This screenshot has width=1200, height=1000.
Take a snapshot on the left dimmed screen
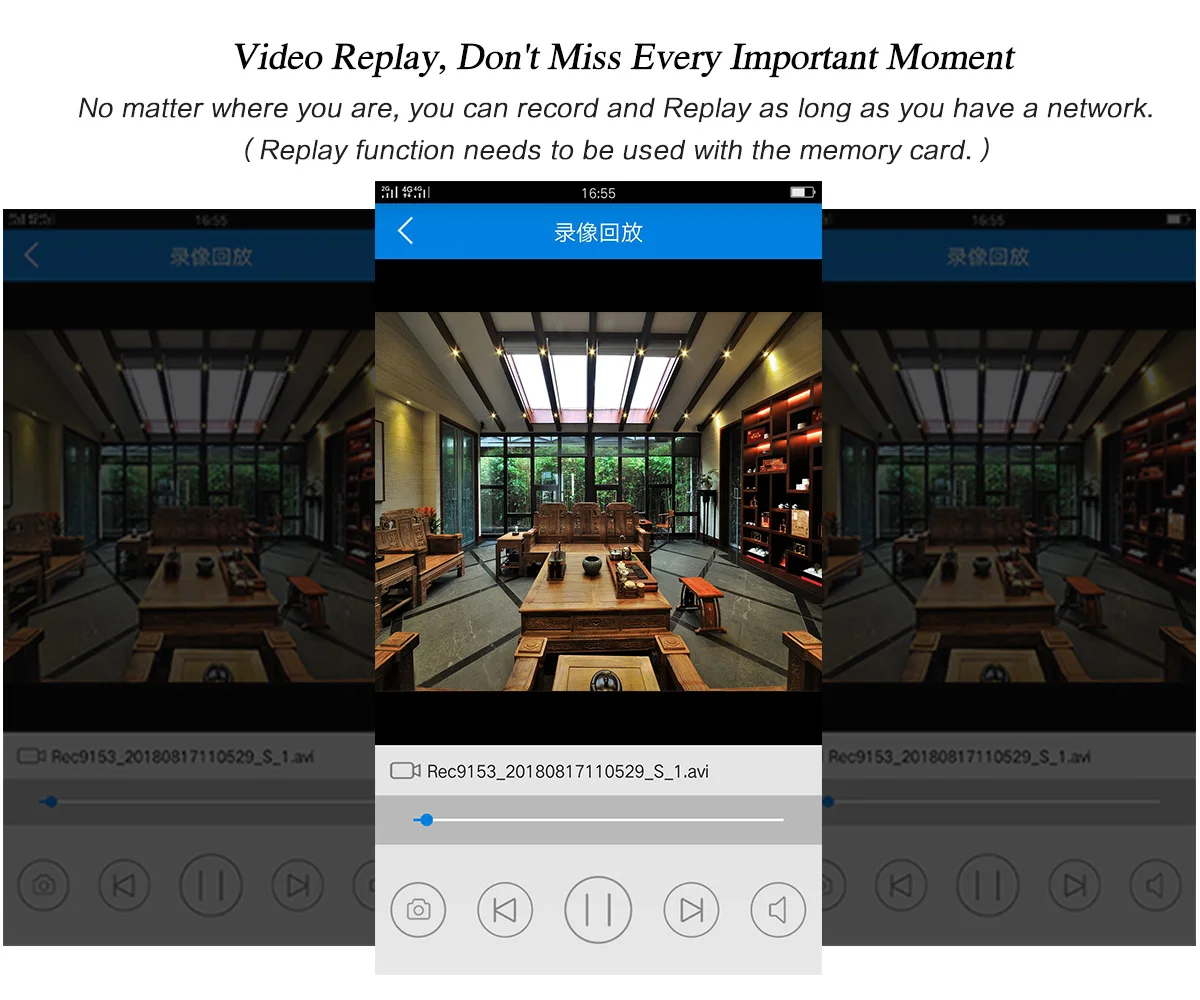point(44,885)
